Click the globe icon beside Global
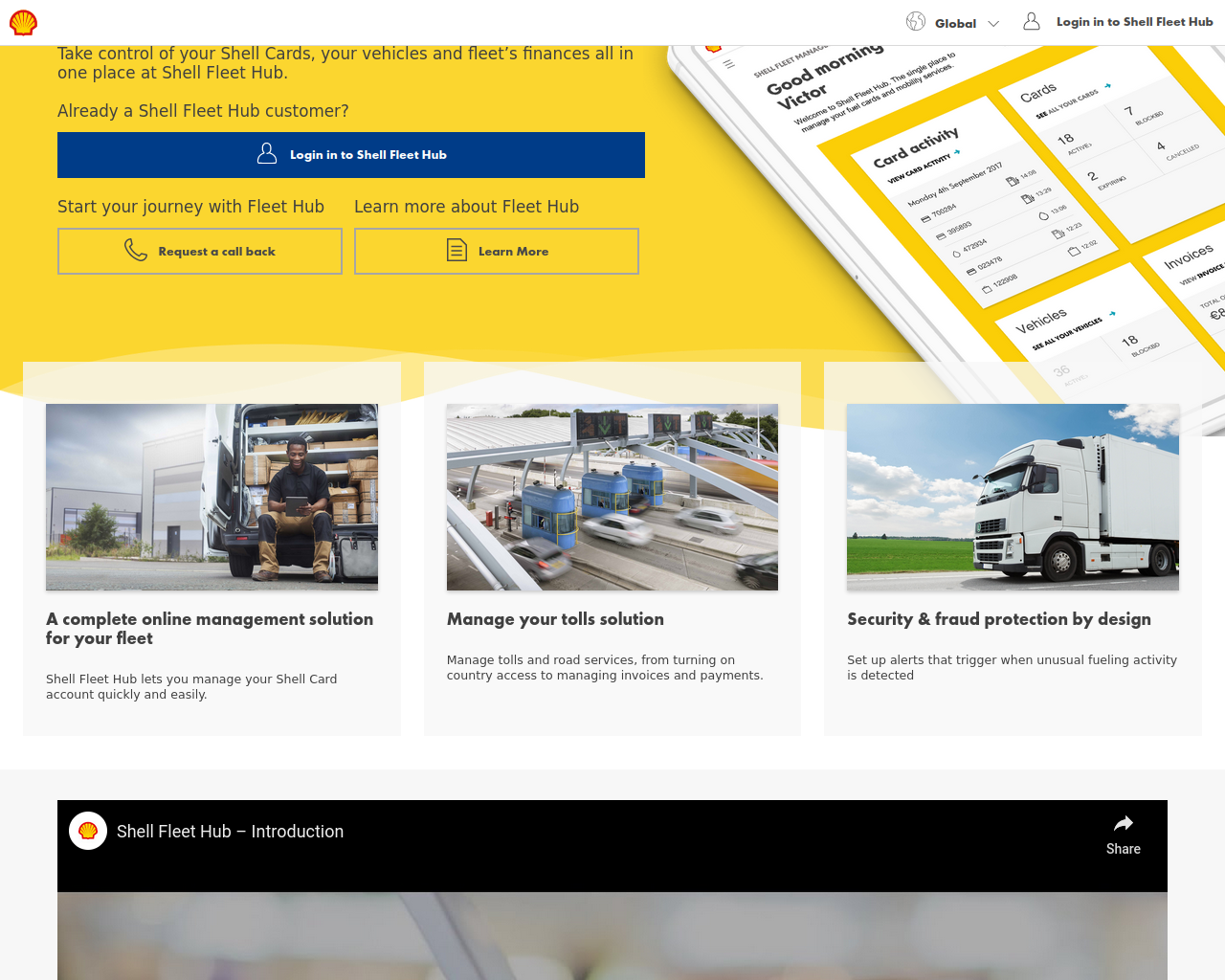 point(916,21)
